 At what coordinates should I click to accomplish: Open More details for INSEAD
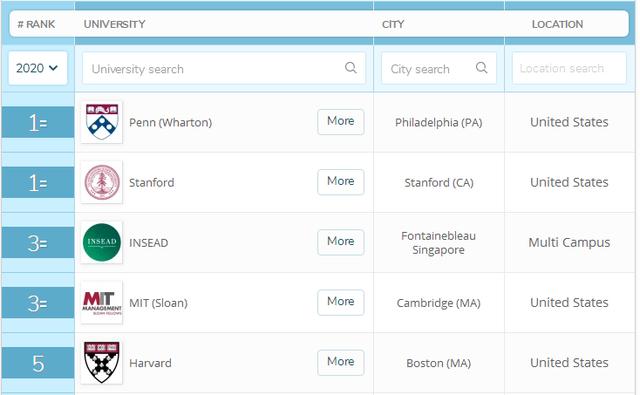[341, 242]
